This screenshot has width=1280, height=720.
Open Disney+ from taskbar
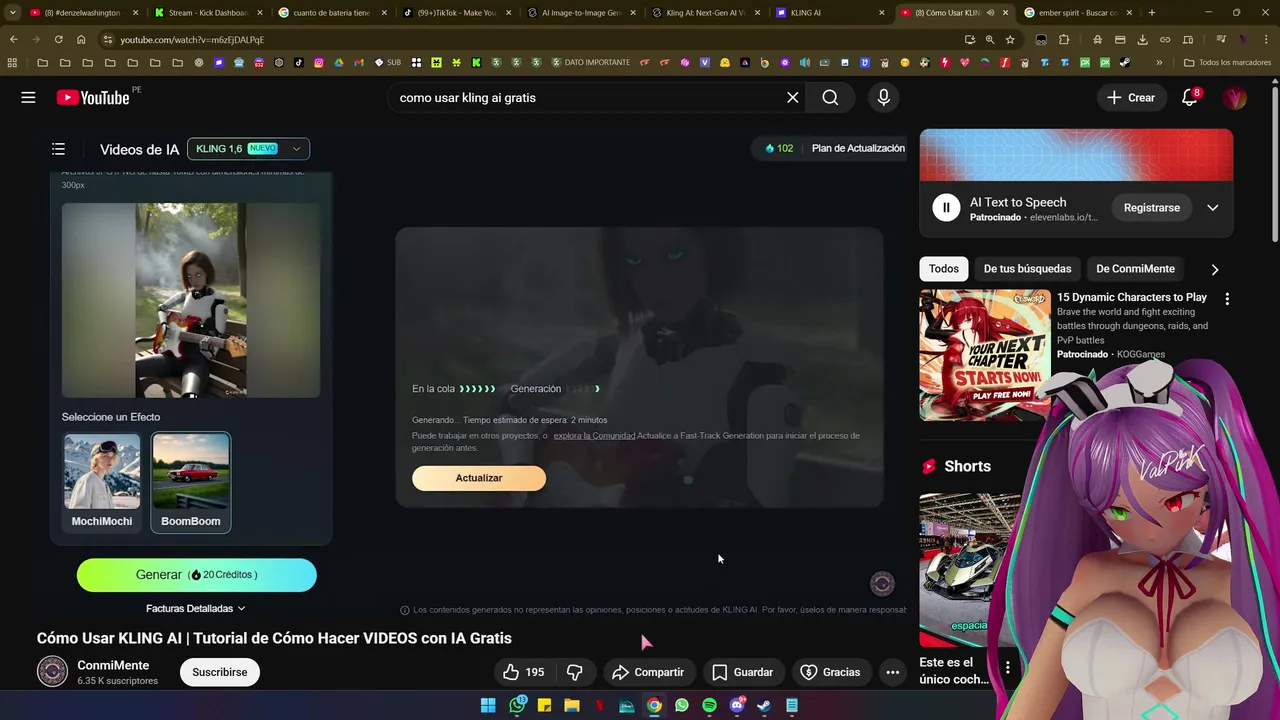click(627, 705)
